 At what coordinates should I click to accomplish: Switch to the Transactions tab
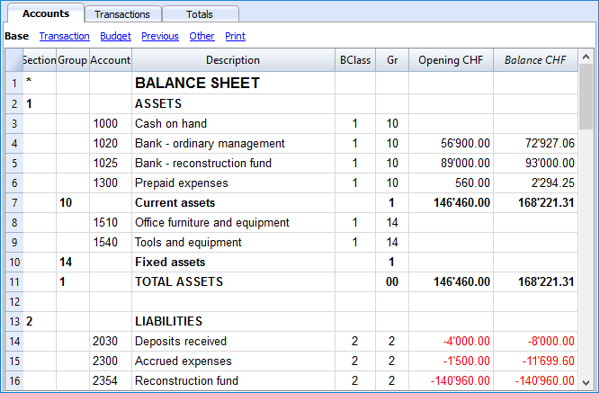(x=123, y=14)
